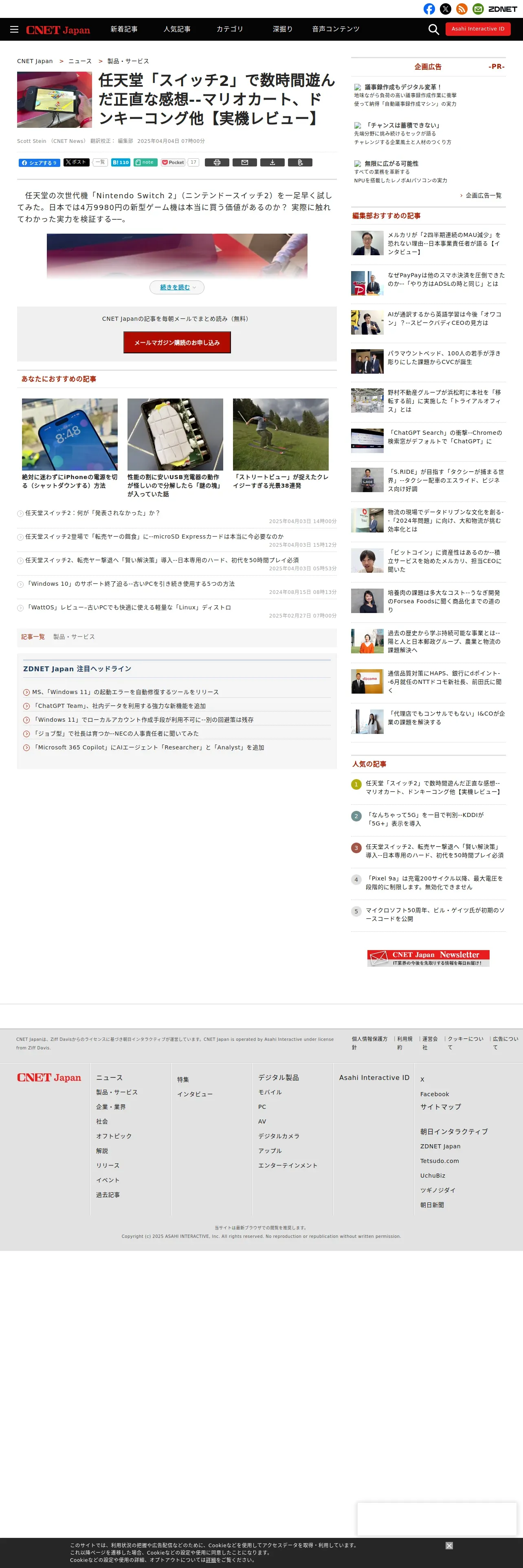Click the print article icon button

[217, 162]
